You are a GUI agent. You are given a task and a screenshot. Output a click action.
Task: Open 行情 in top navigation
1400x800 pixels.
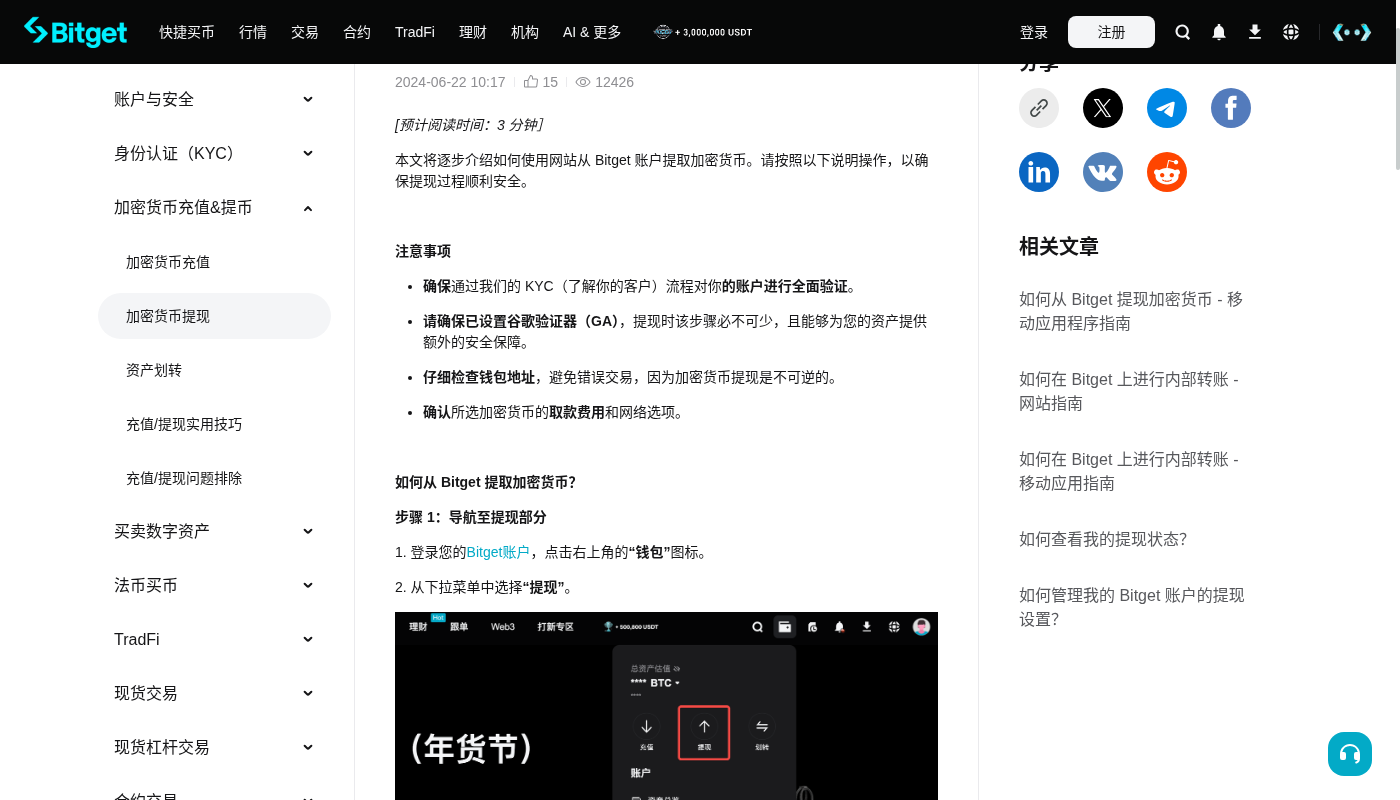(253, 32)
